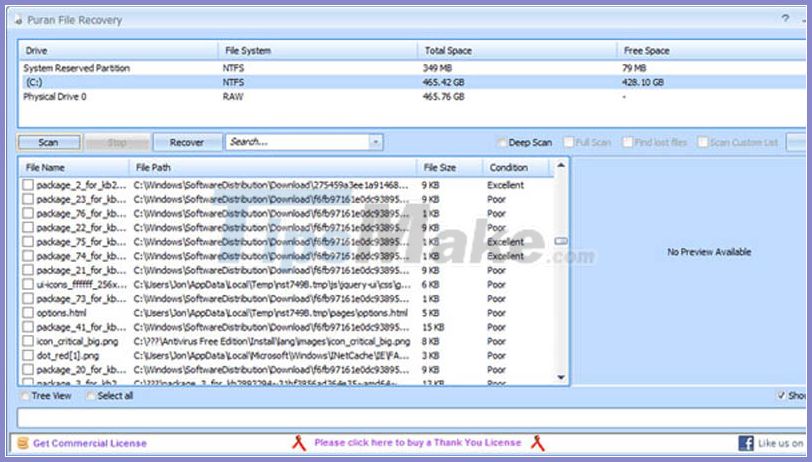Click the Facebook Like us icon

[x=746, y=443]
